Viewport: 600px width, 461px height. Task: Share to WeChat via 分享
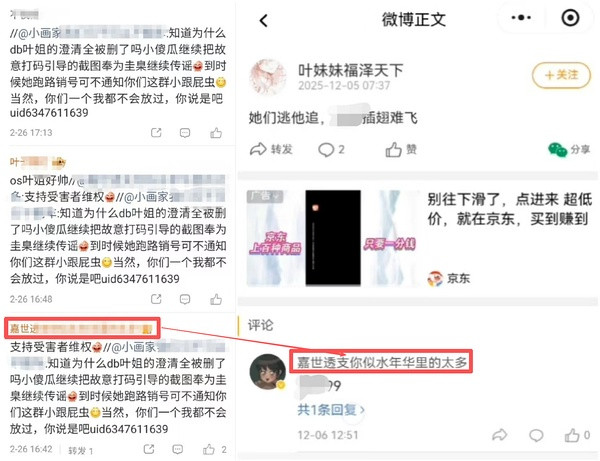coord(569,150)
